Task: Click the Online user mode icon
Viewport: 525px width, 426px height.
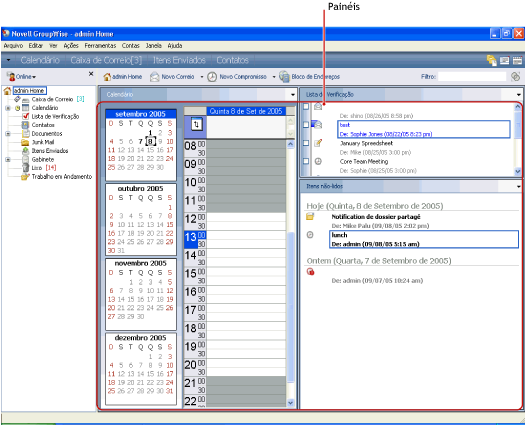Action: coord(11,77)
